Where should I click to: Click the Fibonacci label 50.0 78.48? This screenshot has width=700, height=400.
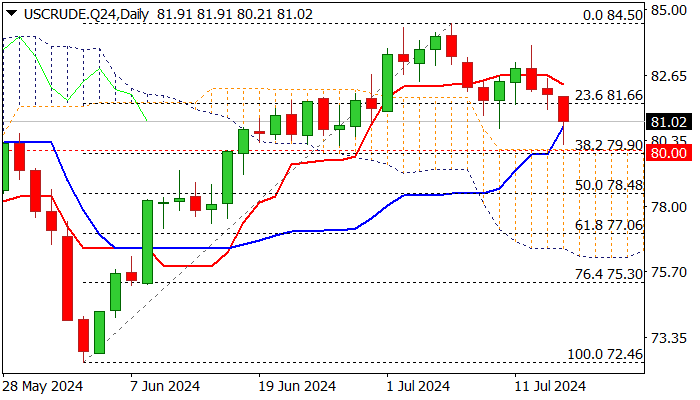(x=609, y=185)
